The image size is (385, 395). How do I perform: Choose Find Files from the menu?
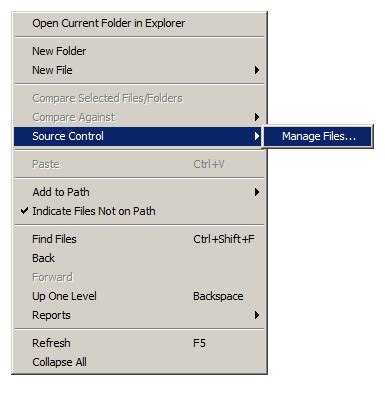coord(139,239)
